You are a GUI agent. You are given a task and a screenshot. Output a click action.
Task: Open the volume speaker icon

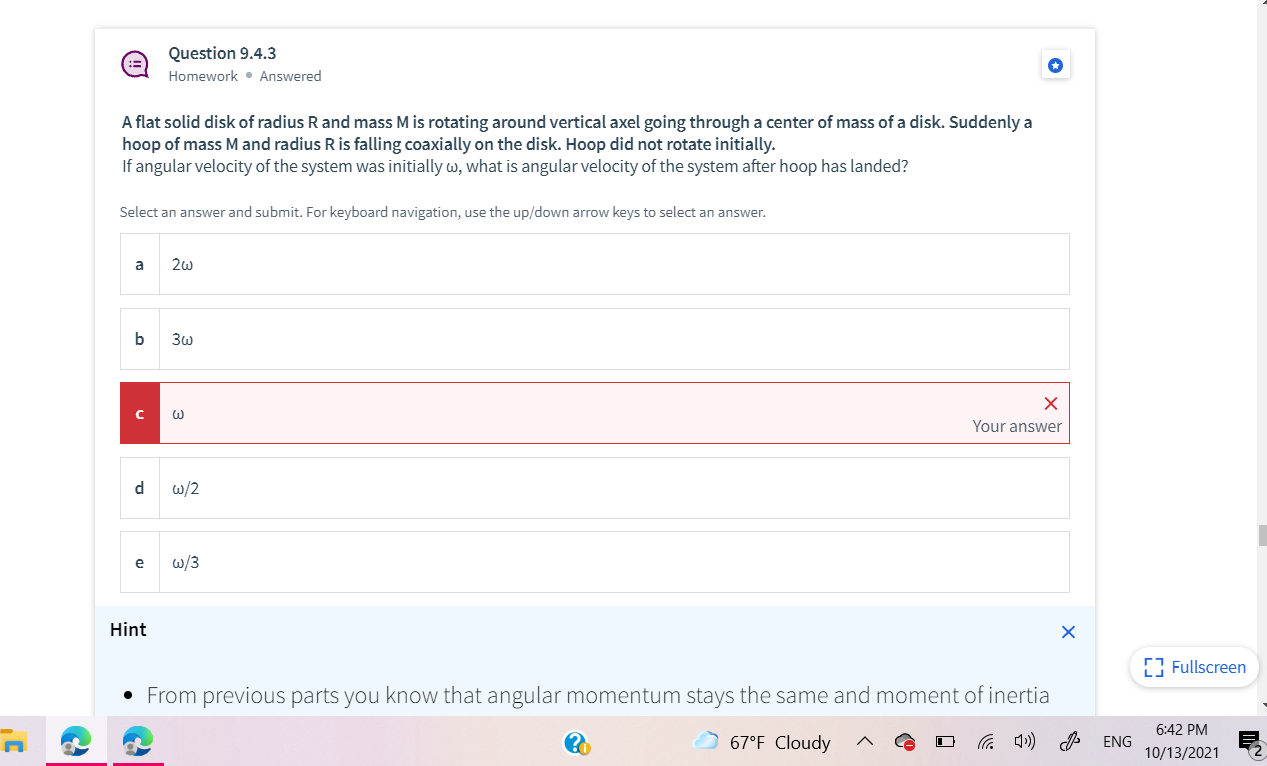1024,742
